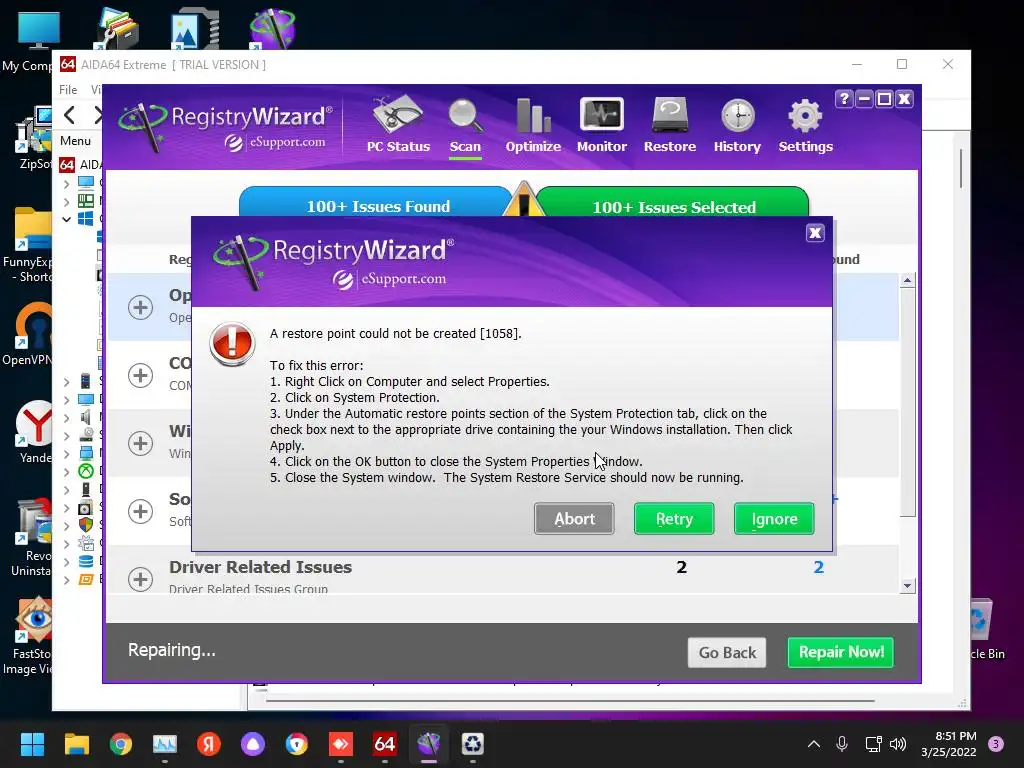
Task: Click the microphone tray icon
Action: click(842, 744)
